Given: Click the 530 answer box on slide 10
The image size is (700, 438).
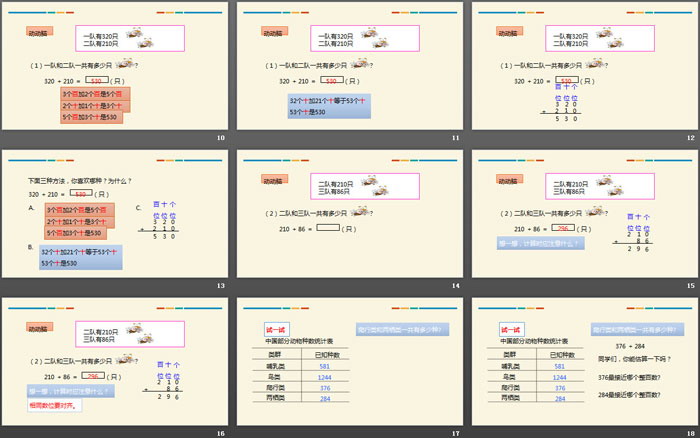Looking at the screenshot, I should coord(97,80).
